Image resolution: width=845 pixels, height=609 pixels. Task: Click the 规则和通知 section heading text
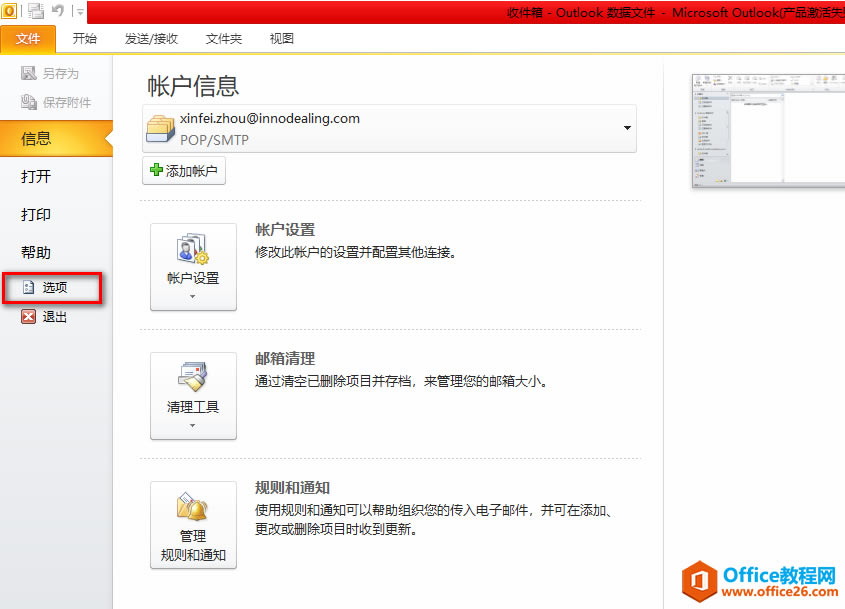point(292,488)
